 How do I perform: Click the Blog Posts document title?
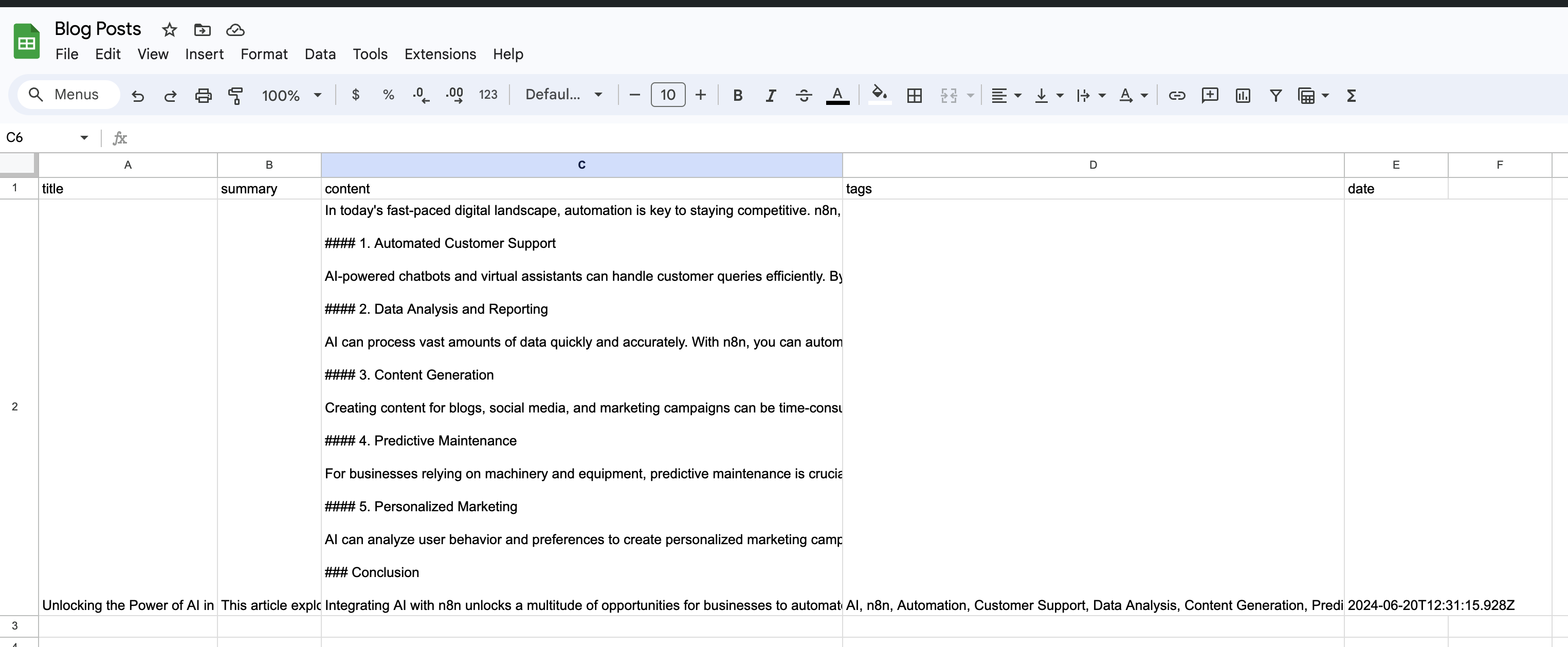pos(98,29)
